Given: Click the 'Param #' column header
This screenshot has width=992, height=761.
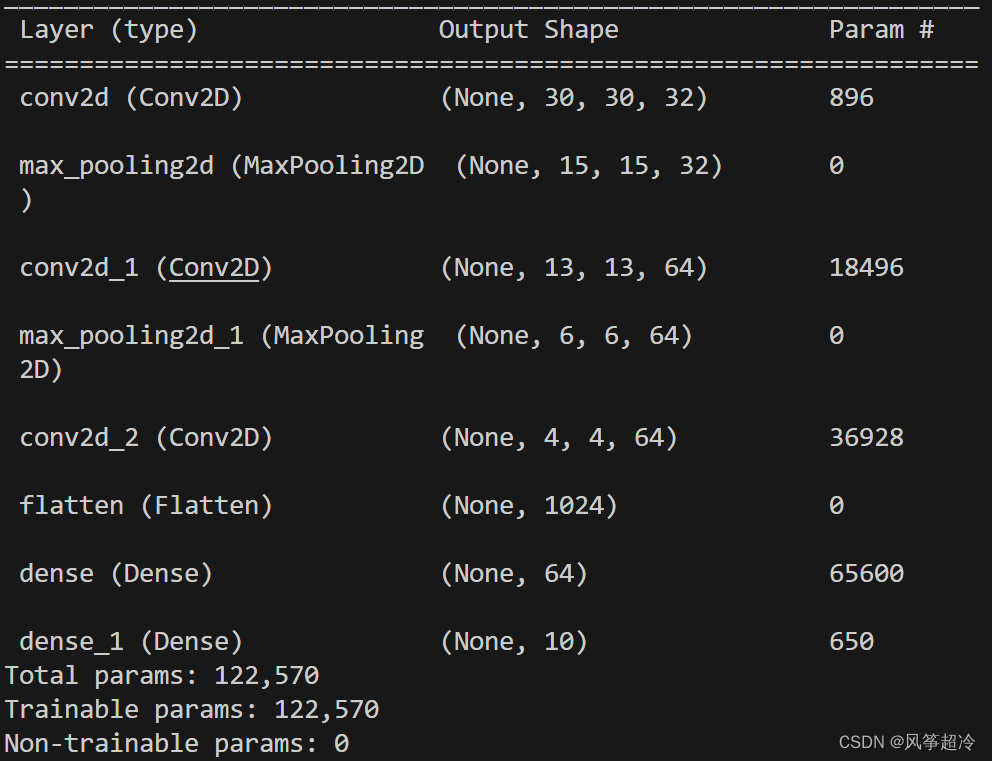Looking at the screenshot, I should coord(881,30).
